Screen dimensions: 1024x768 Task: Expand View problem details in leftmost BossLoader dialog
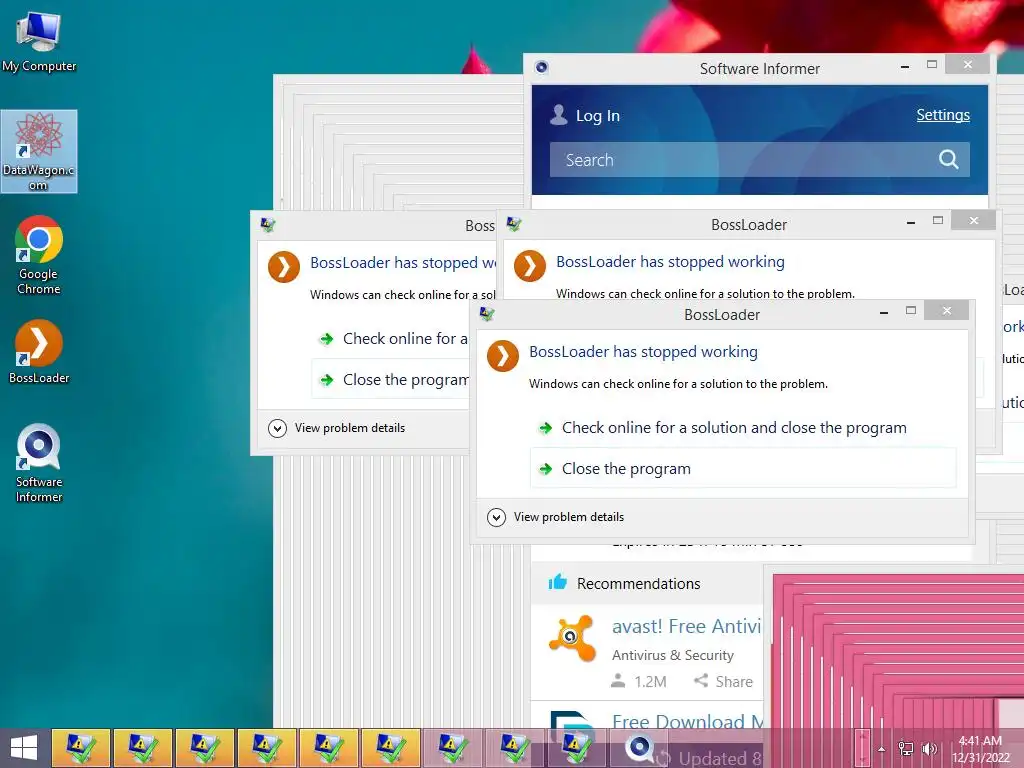(x=336, y=428)
